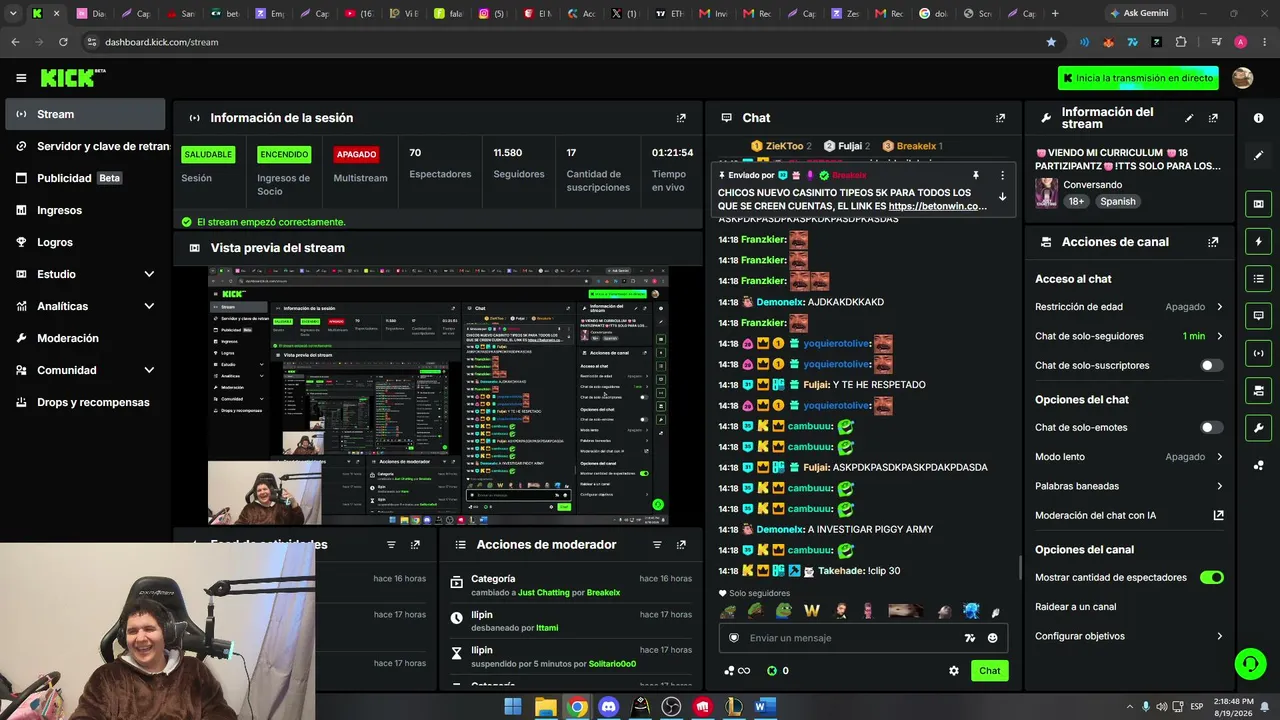Image resolution: width=1280 pixels, height=720 pixels.
Task: Click Raidear a un canal
Action: (x=1076, y=607)
